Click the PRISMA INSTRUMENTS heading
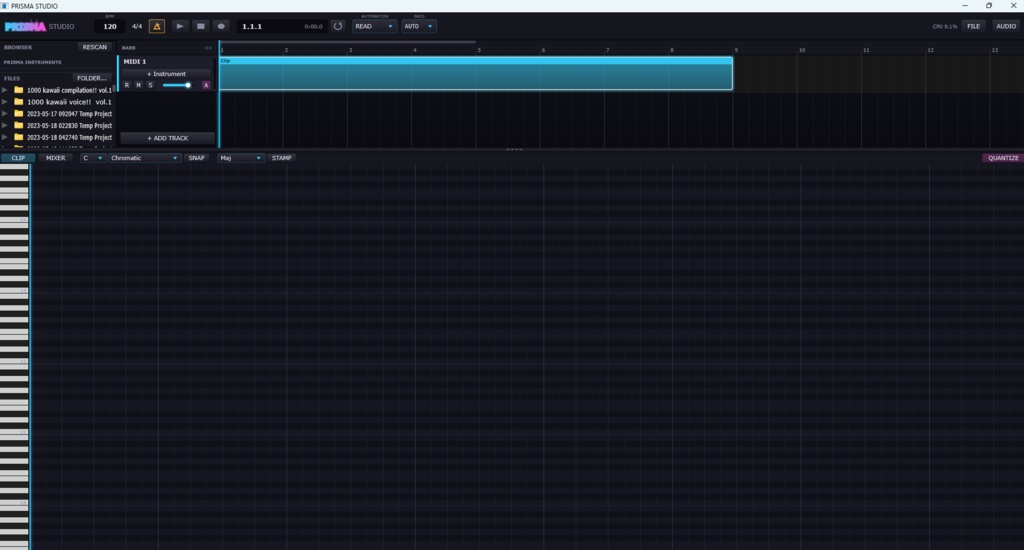1024x550 pixels. (x=33, y=62)
